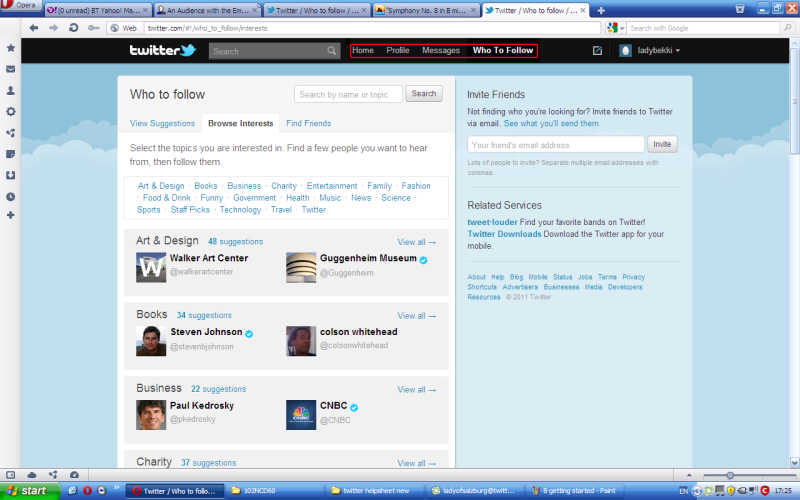
Task: Switch to the Symphony No. 8 browser tab
Action: (427, 10)
